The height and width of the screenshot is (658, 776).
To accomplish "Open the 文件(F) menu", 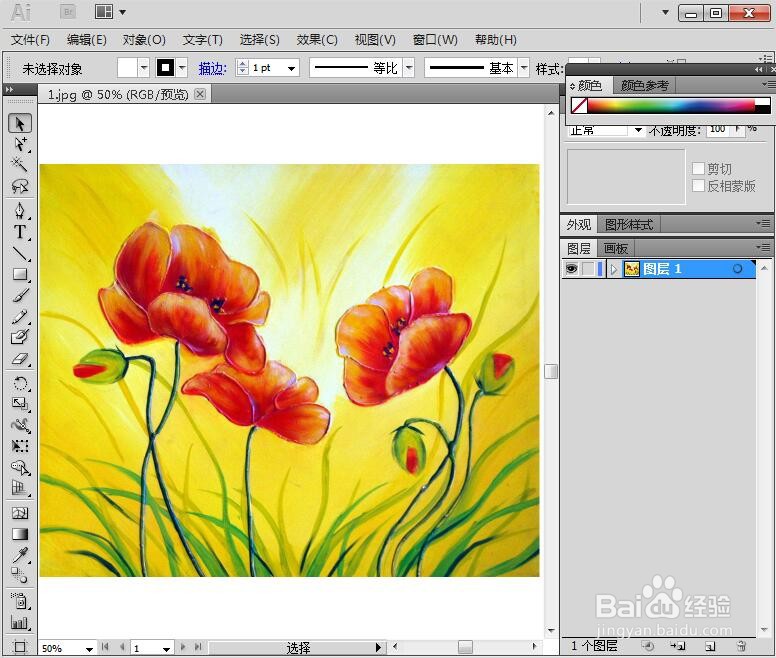I will (x=30, y=40).
